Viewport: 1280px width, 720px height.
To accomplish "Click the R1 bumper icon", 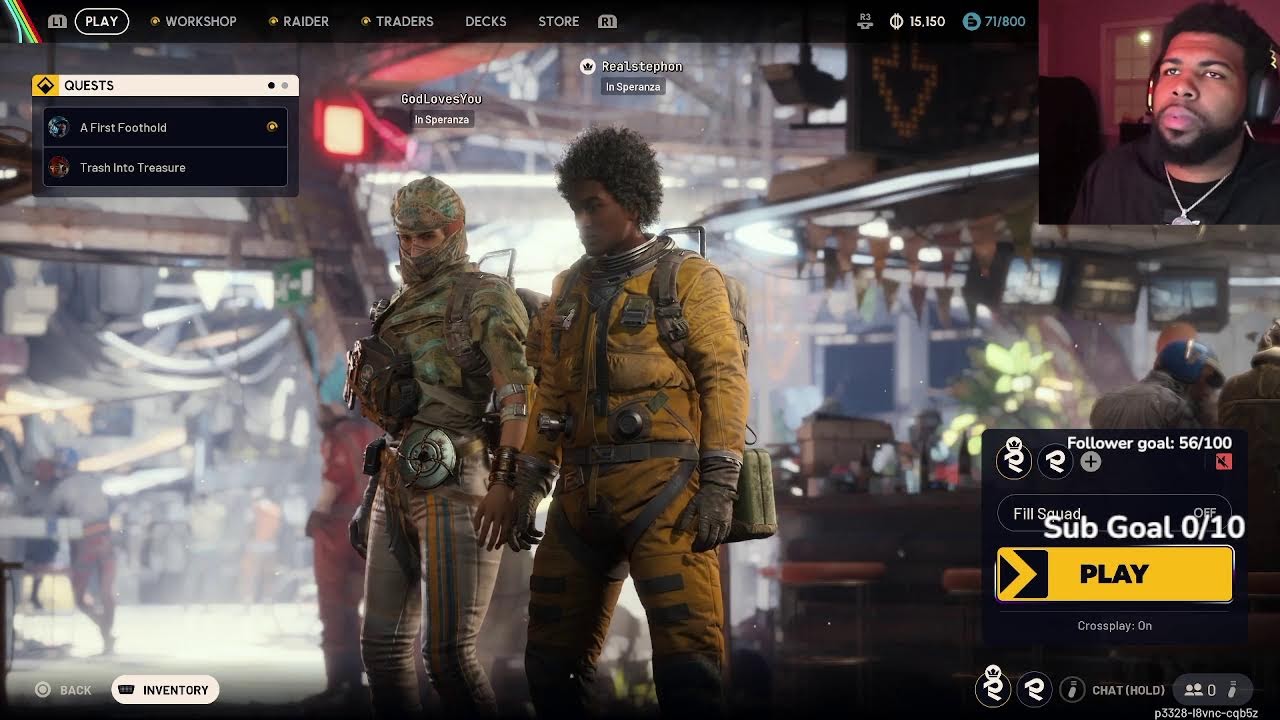I will [x=607, y=21].
